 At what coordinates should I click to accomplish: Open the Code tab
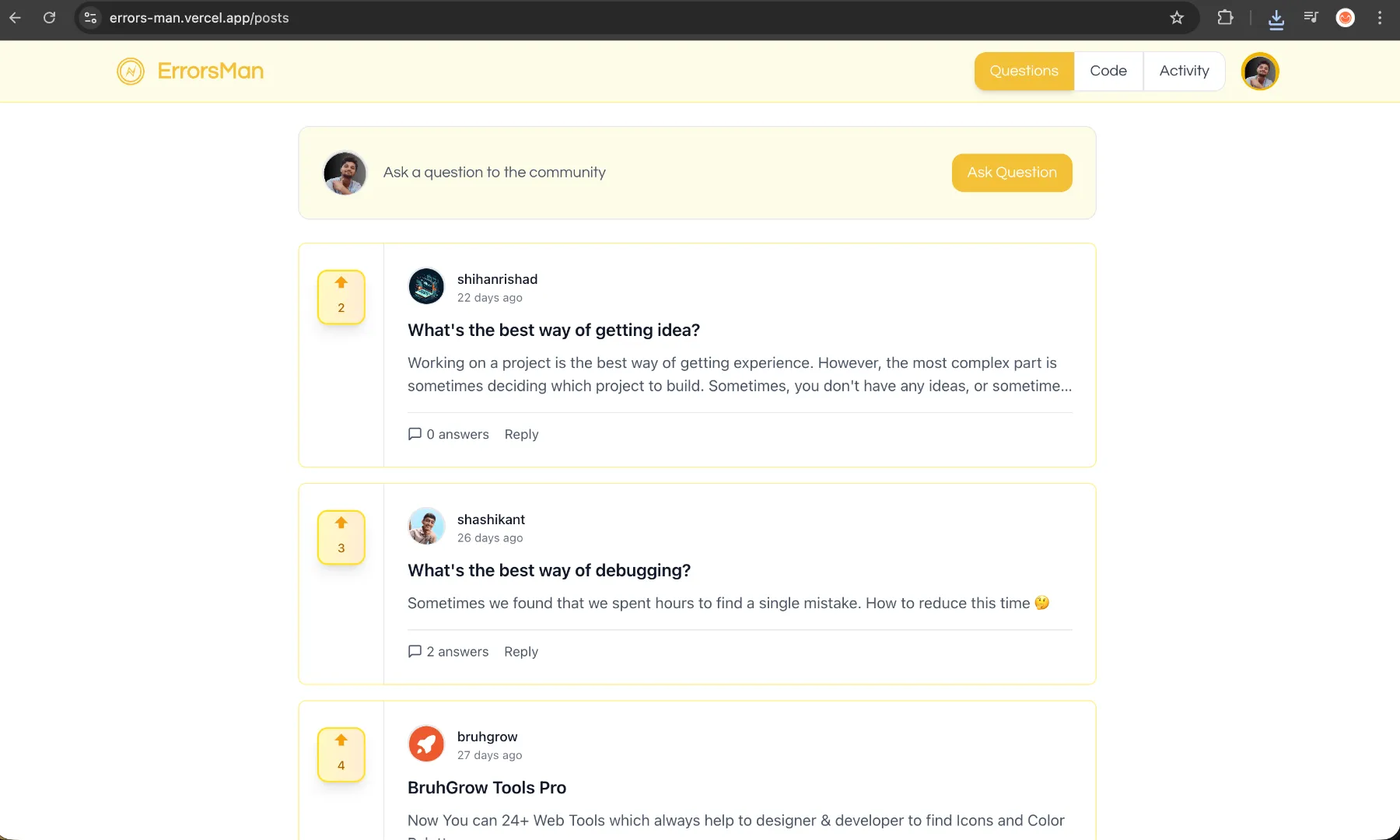1108,72
